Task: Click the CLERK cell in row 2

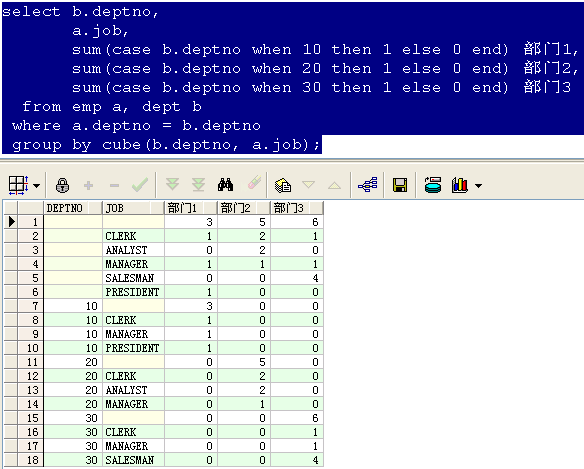Action: point(133,236)
